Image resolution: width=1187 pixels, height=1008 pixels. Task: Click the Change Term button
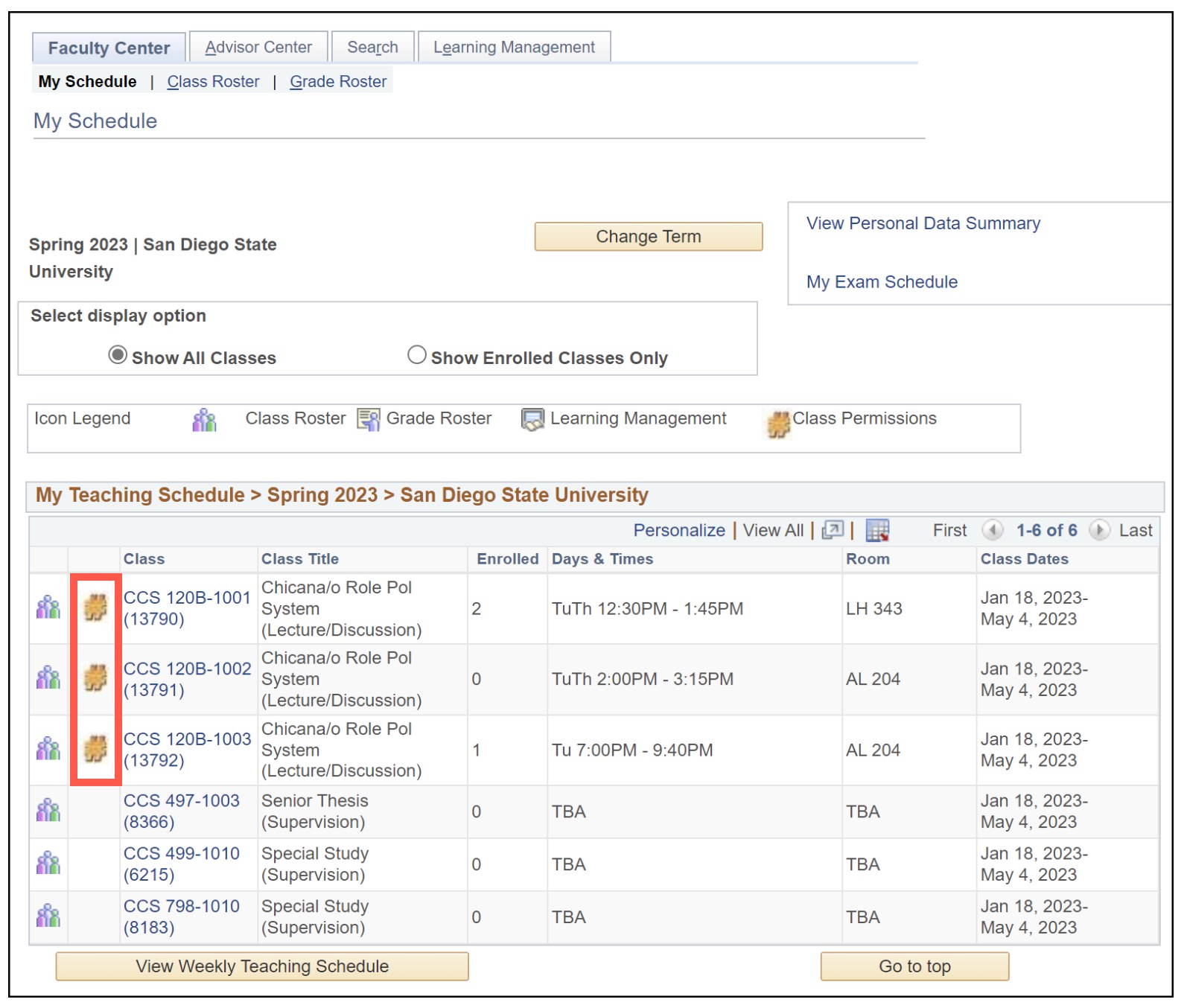pos(648,236)
